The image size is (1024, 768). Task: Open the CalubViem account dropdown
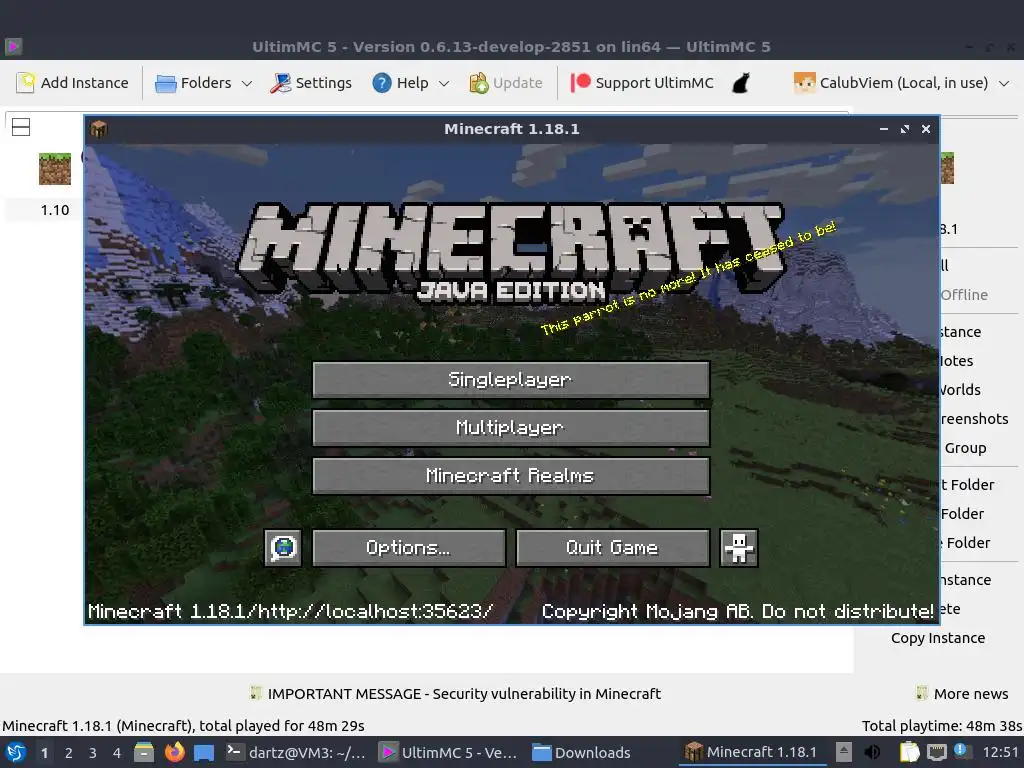[x=901, y=83]
